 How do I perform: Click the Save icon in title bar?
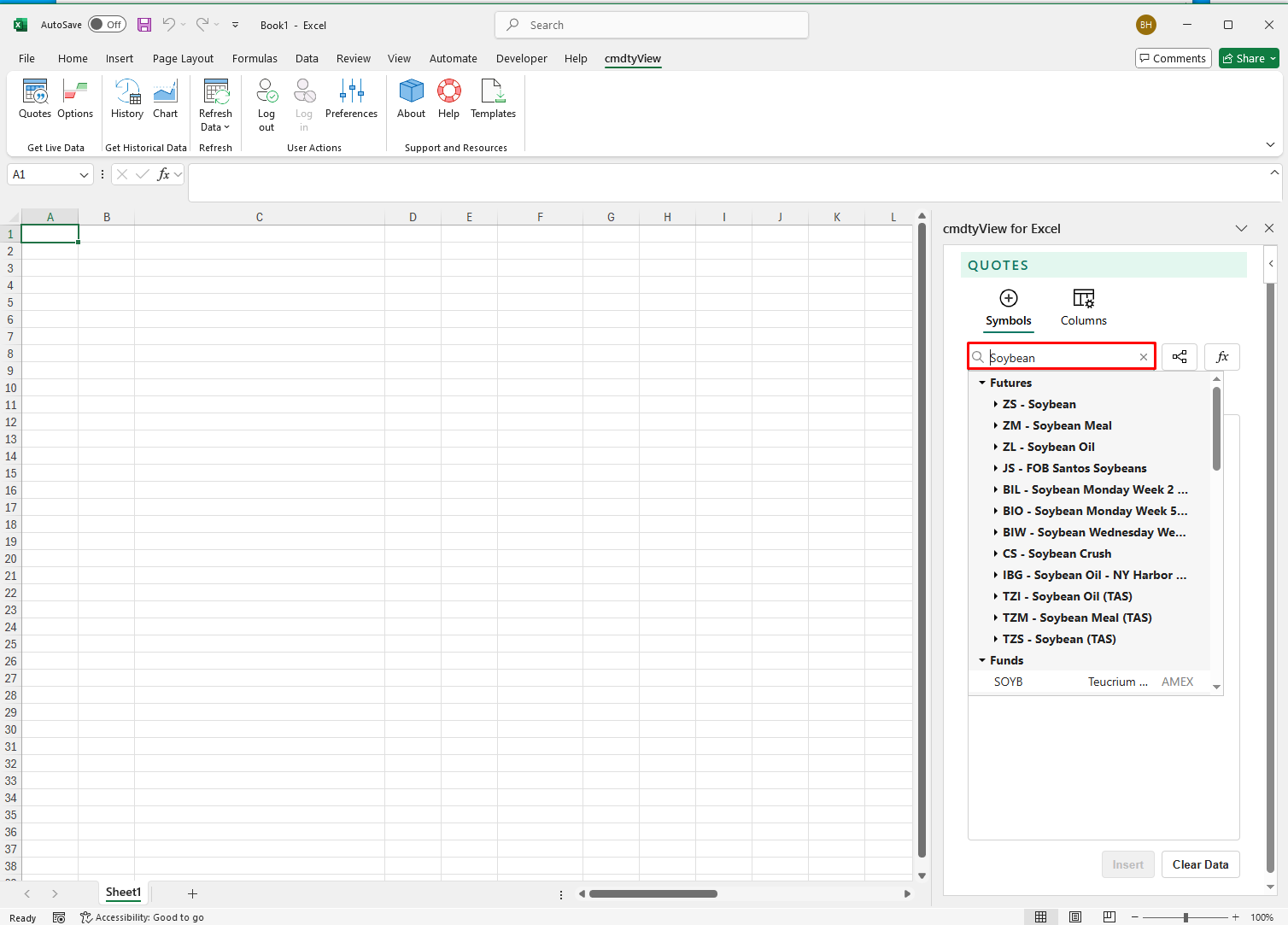144,25
